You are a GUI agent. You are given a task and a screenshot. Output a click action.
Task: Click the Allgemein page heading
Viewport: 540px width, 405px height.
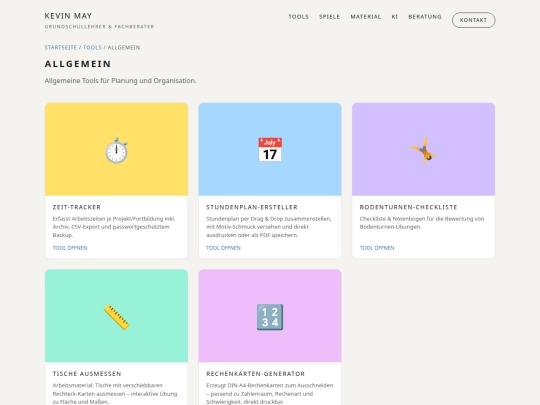(x=78, y=64)
